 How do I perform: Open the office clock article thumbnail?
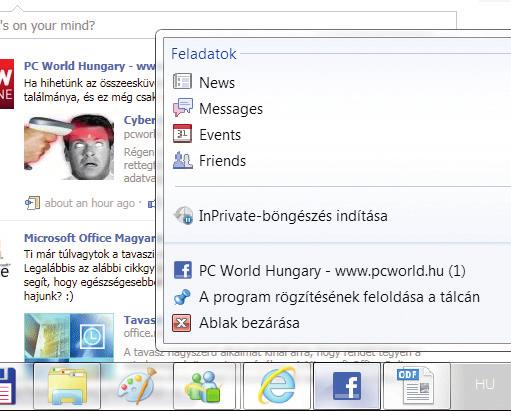tap(69, 338)
